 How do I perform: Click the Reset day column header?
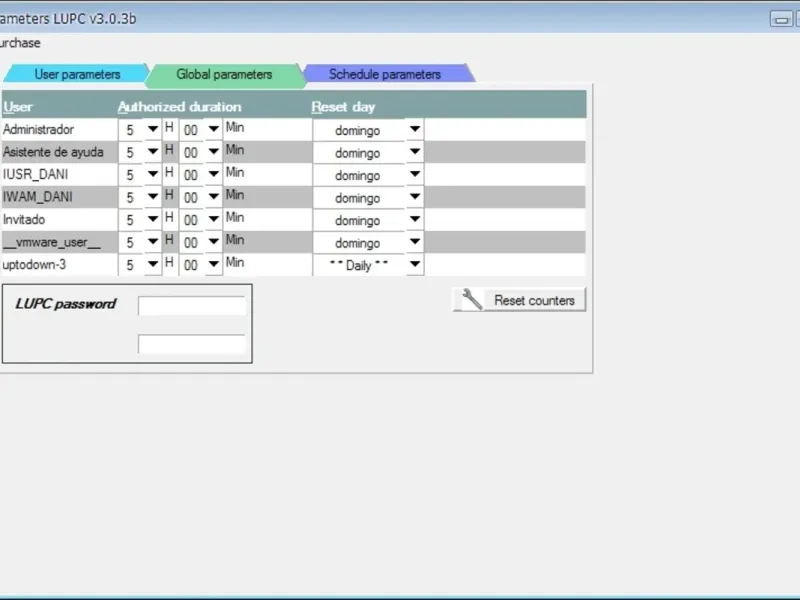click(x=343, y=107)
